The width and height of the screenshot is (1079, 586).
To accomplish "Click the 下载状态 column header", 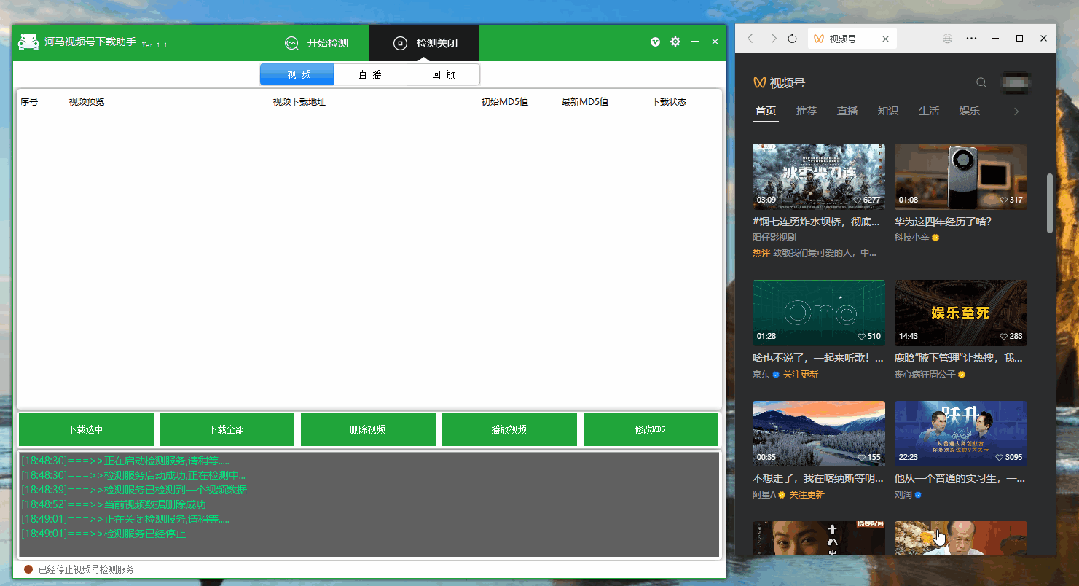I will (x=670, y=102).
